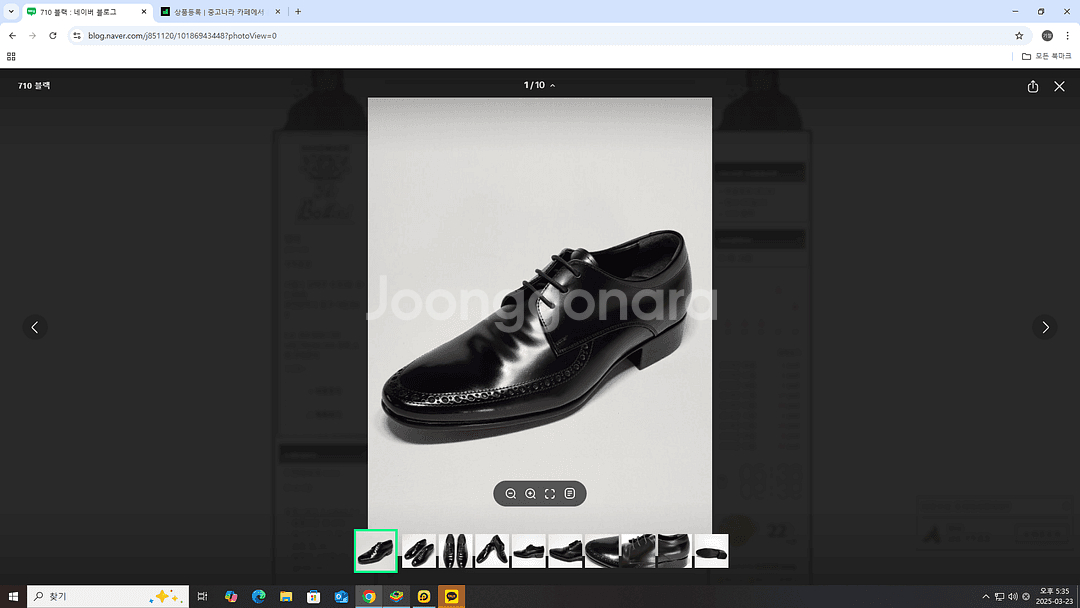Viewport: 1080px width, 608px height.
Task: Select the third thumbnail with top view
Action: pos(455,551)
